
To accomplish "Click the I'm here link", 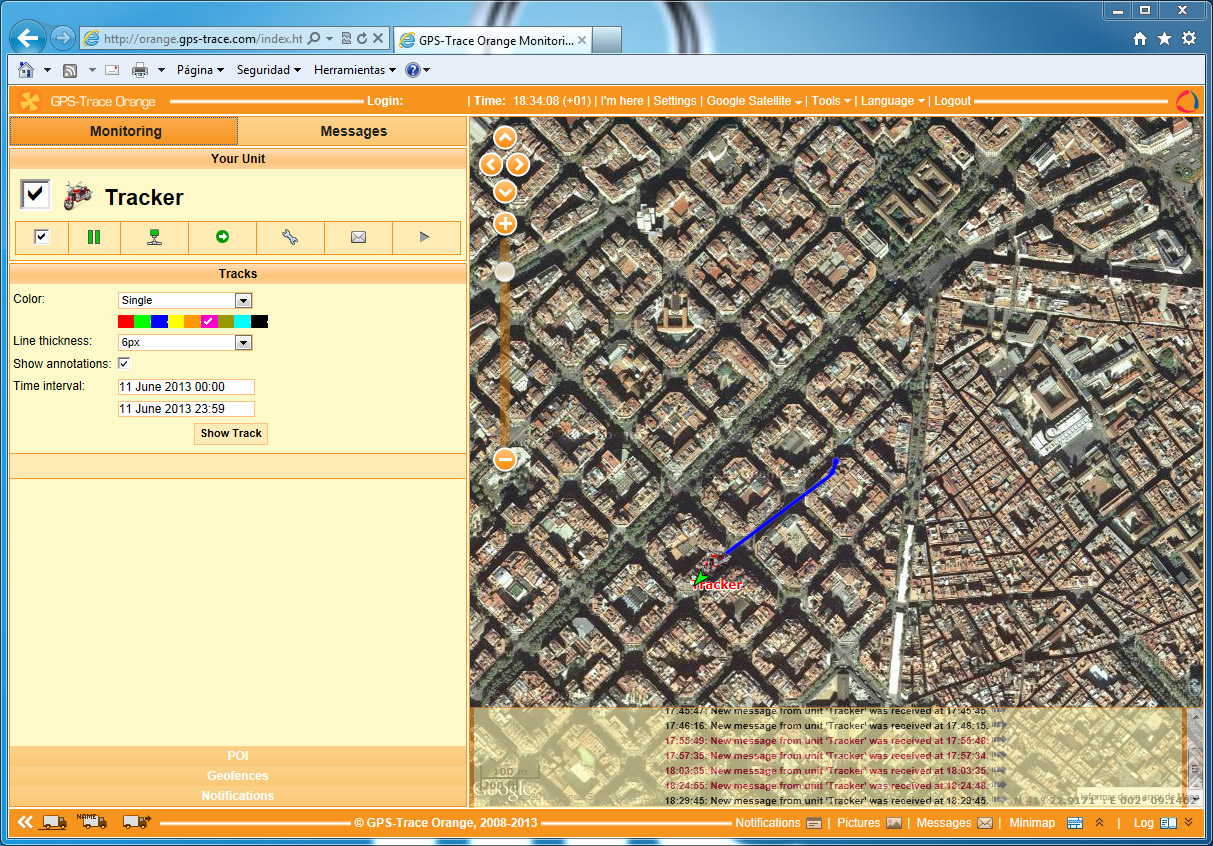I will pyautogui.click(x=622, y=101).
